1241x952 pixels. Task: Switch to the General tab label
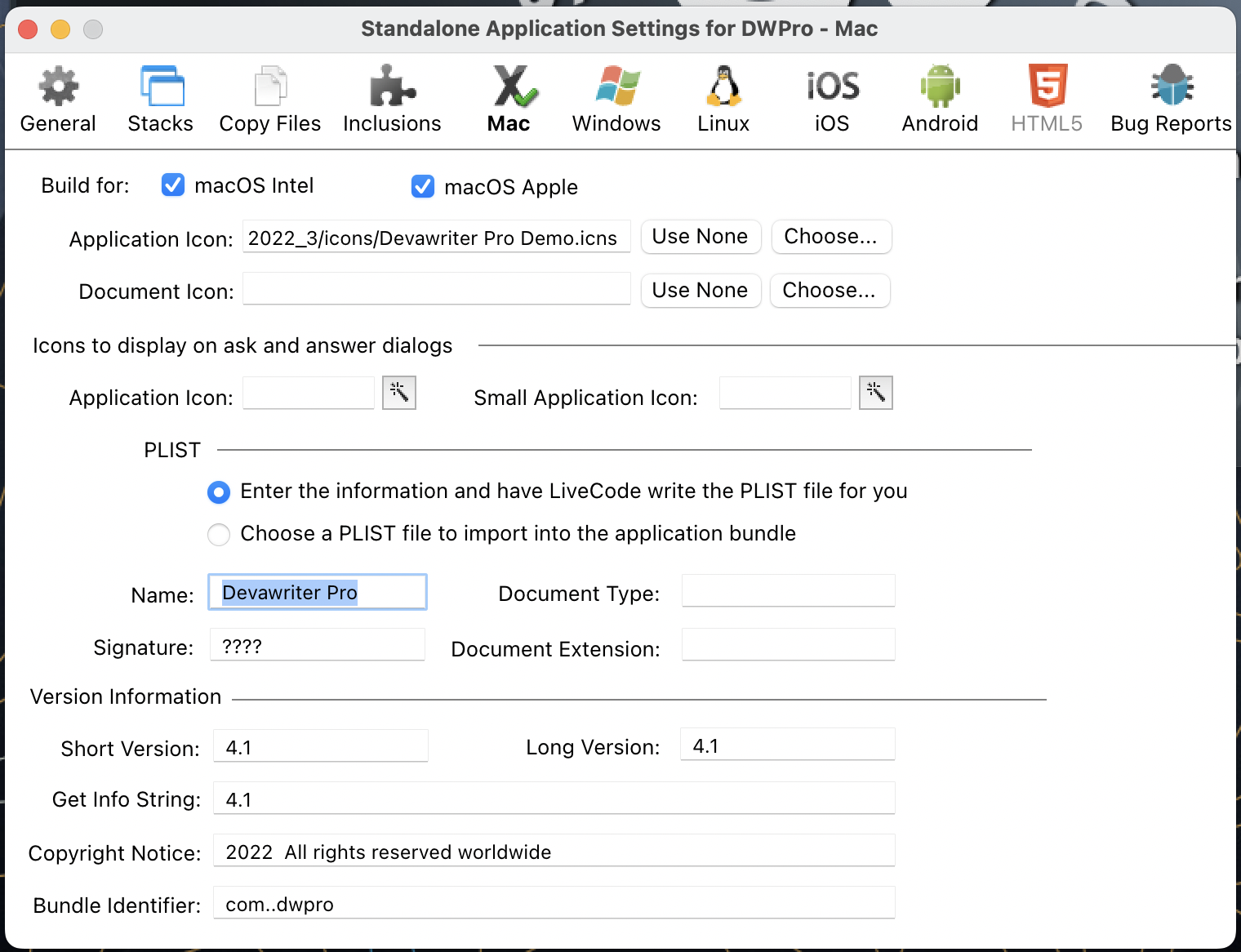pyautogui.click(x=58, y=123)
